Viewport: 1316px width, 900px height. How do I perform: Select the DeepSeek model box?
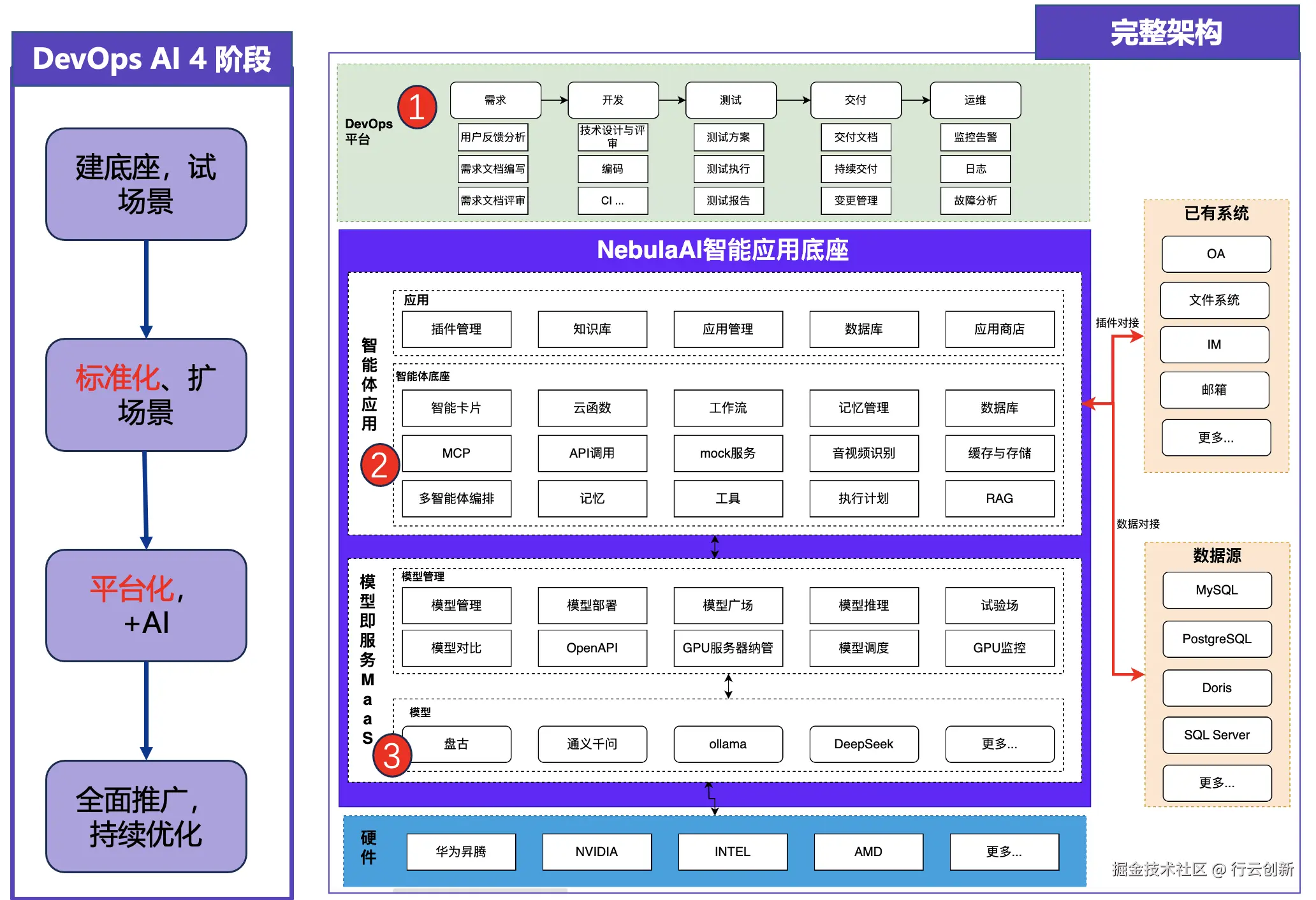[x=863, y=744]
